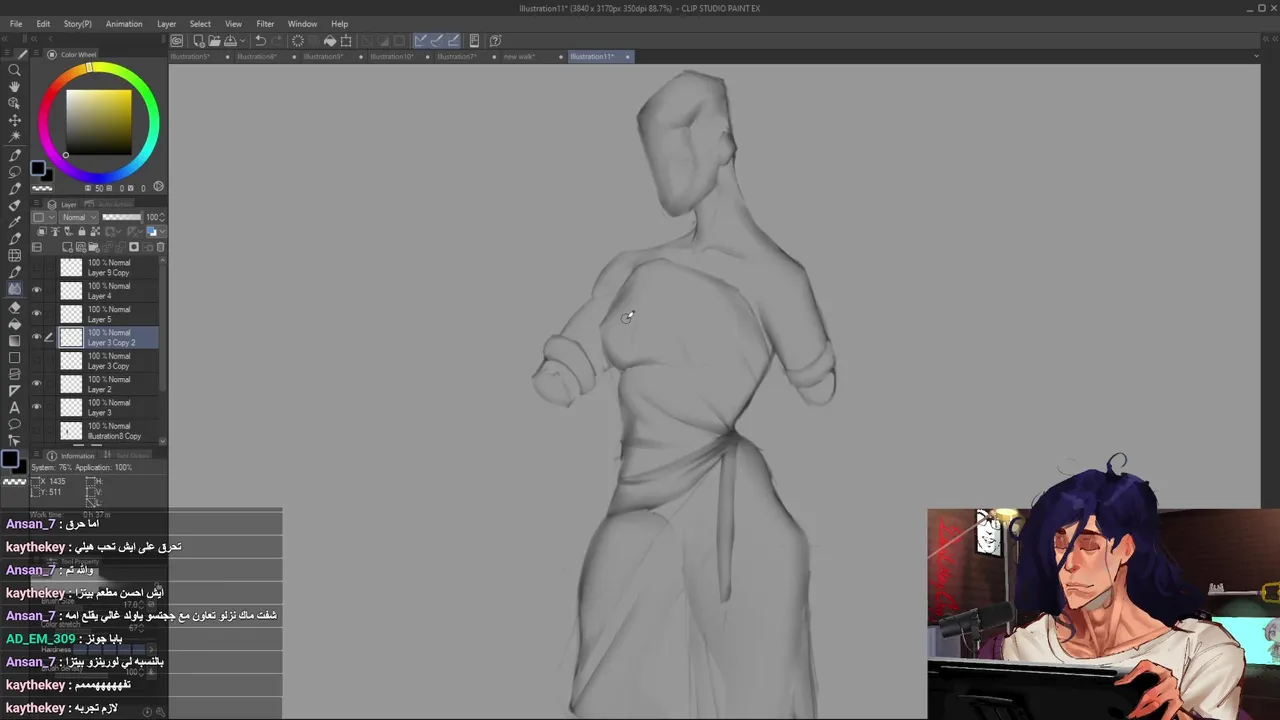Open the Window menu
Image resolution: width=1280 pixels, height=720 pixels.
tap(302, 24)
